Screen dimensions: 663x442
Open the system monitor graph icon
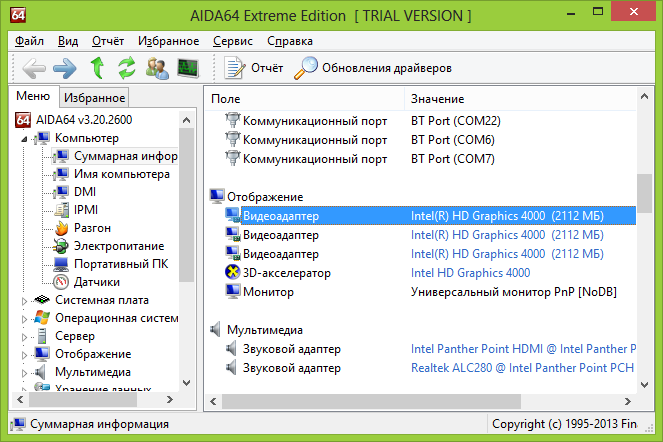click(x=188, y=68)
